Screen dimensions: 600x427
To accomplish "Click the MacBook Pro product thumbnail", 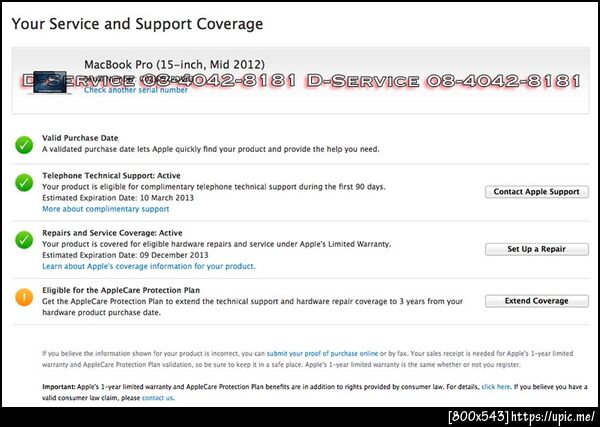I will pyautogui.click(x=50, y=82).
